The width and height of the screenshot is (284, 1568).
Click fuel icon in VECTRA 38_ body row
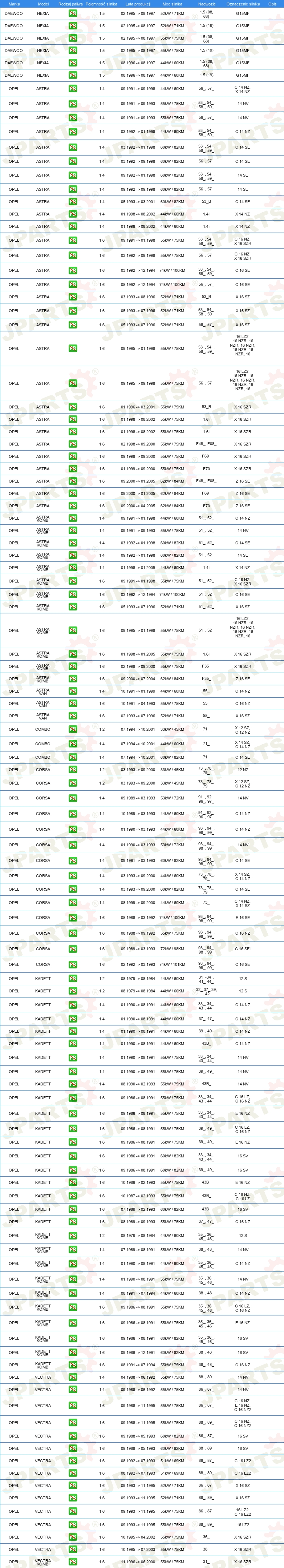click(72, 1549)
